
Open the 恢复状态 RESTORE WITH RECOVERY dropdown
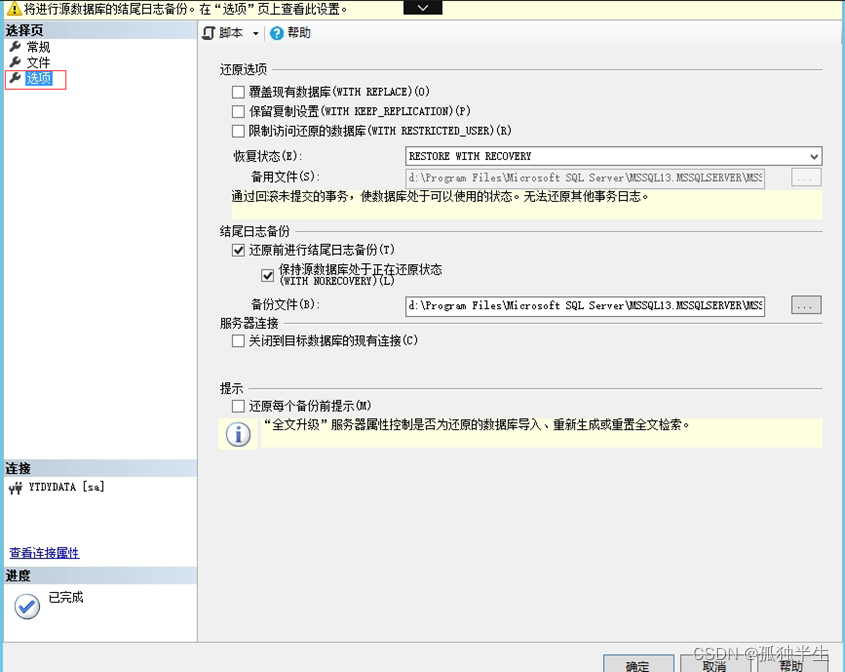click(815, 156)
